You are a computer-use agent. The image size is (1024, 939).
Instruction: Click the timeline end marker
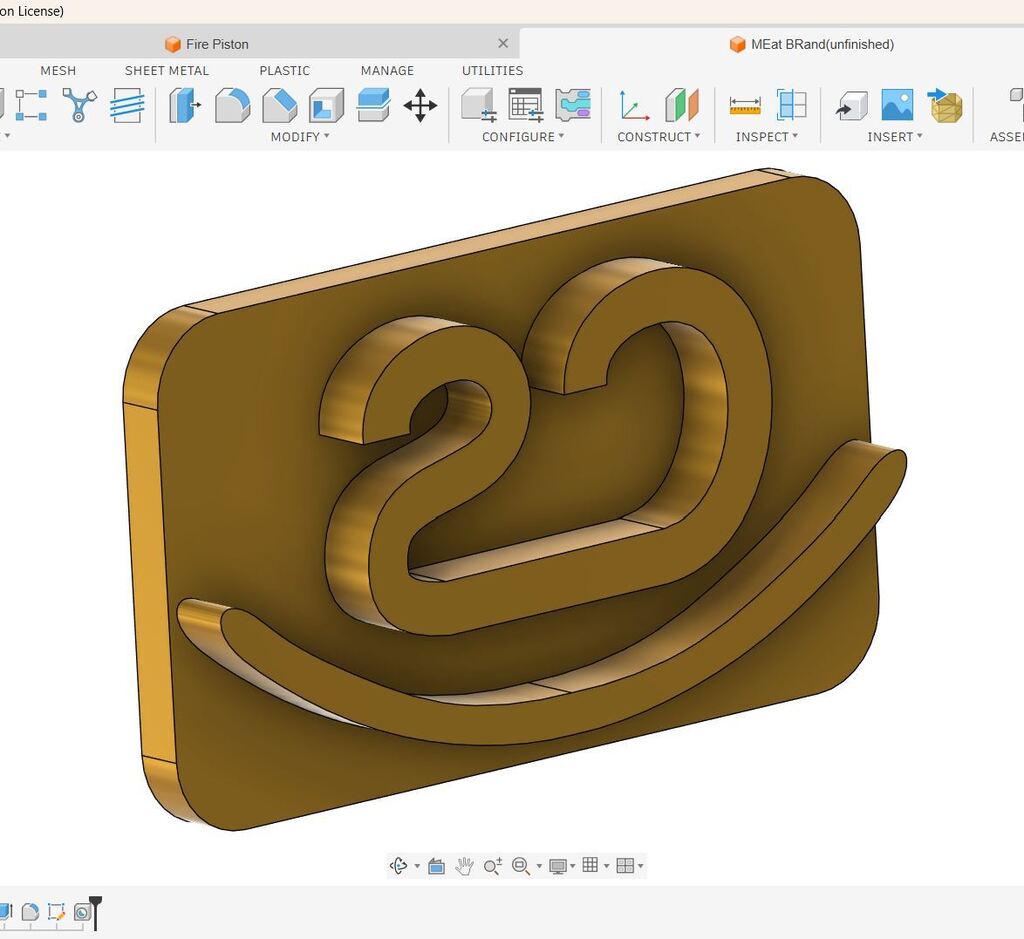click(x=95, y=912)
